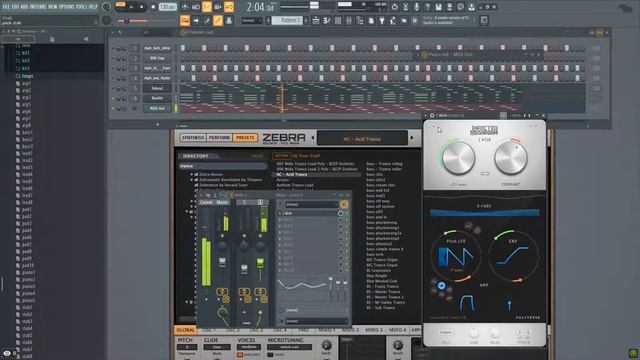
Task: Open the browser view icon
Action: coord(360,20)
